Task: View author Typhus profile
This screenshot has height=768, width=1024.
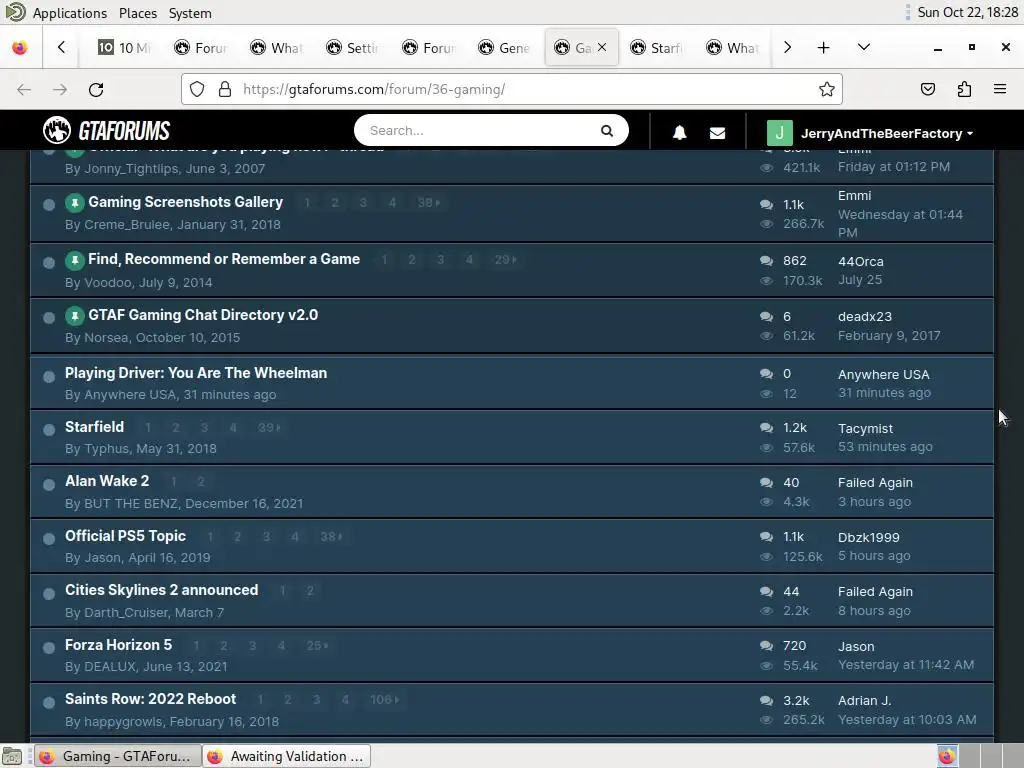Action: 106,449
